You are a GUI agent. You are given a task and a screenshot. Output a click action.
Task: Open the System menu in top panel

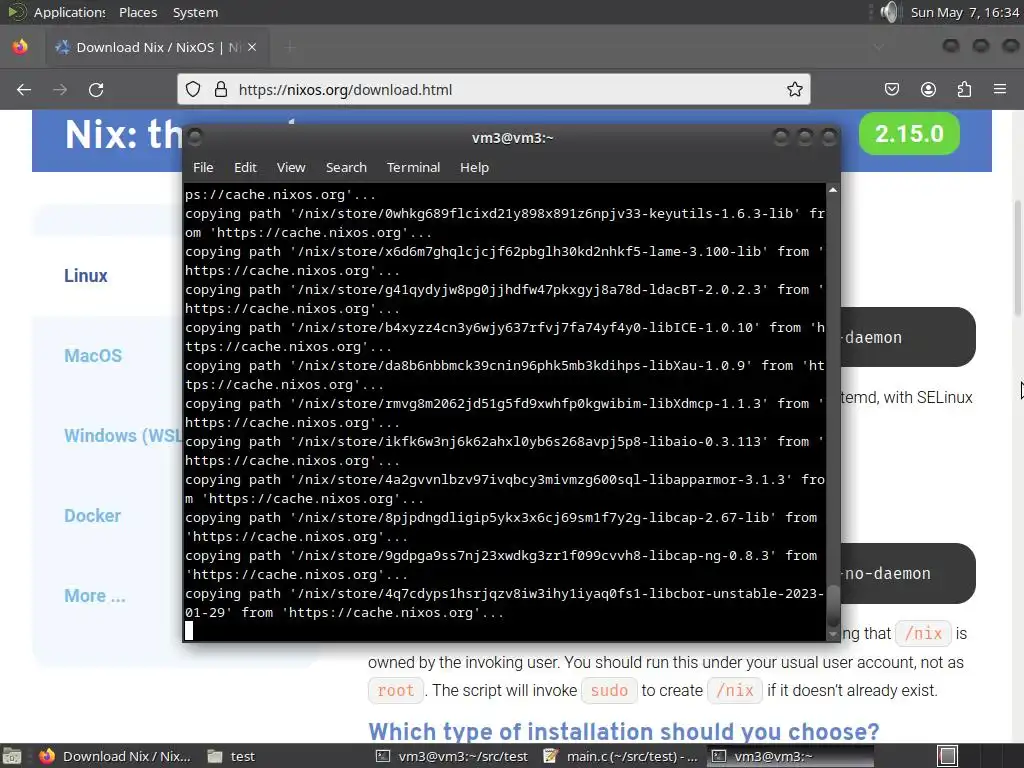(x=195, y=12)
